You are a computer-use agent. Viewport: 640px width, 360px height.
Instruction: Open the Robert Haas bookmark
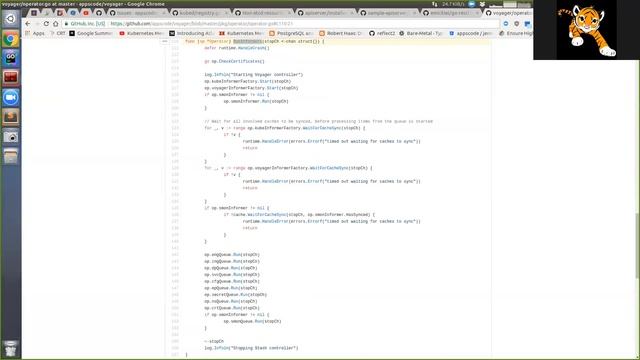[x=341, y=33]
